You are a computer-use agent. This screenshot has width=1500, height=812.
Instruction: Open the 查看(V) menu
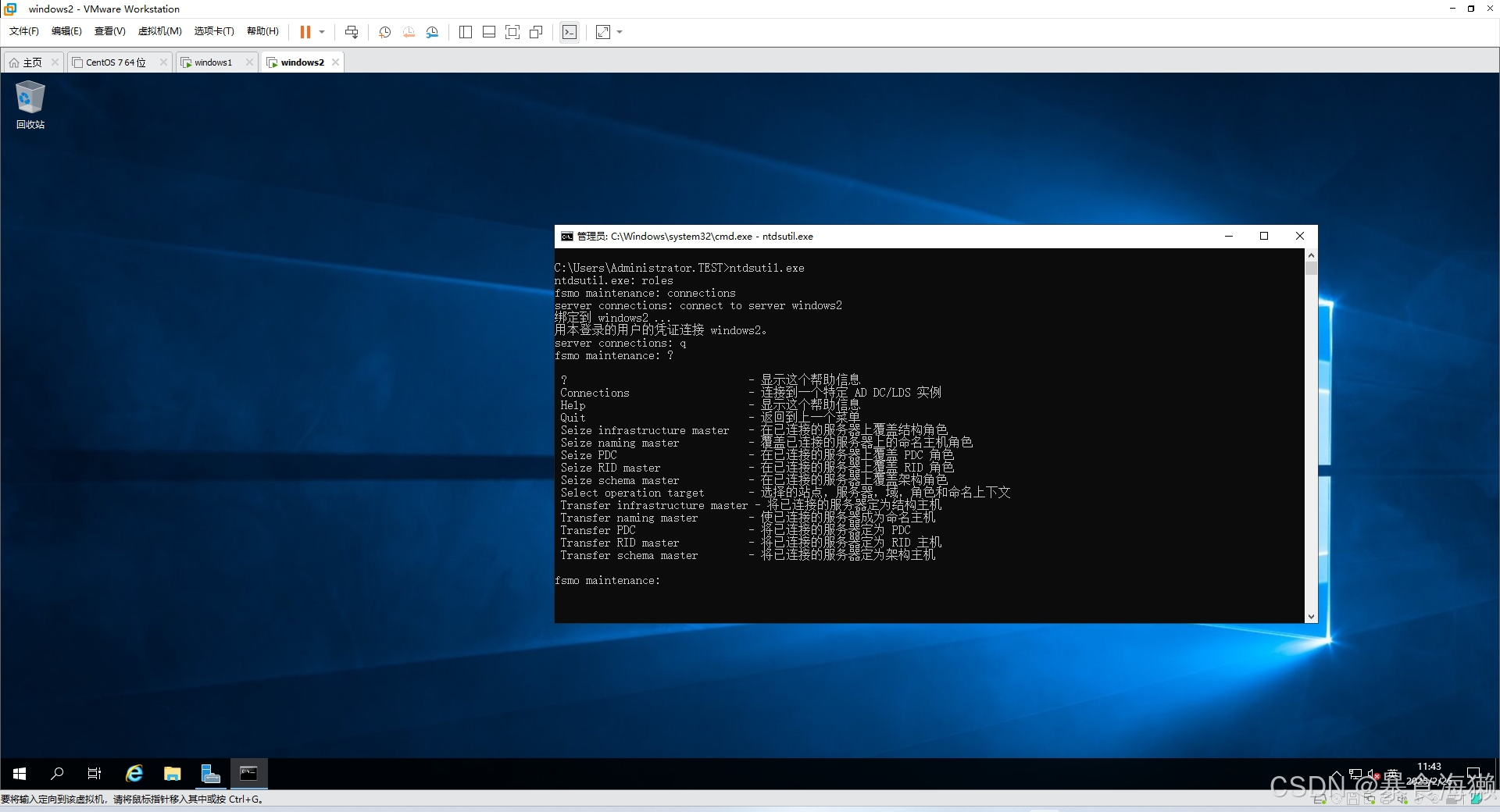coord(109,31)
